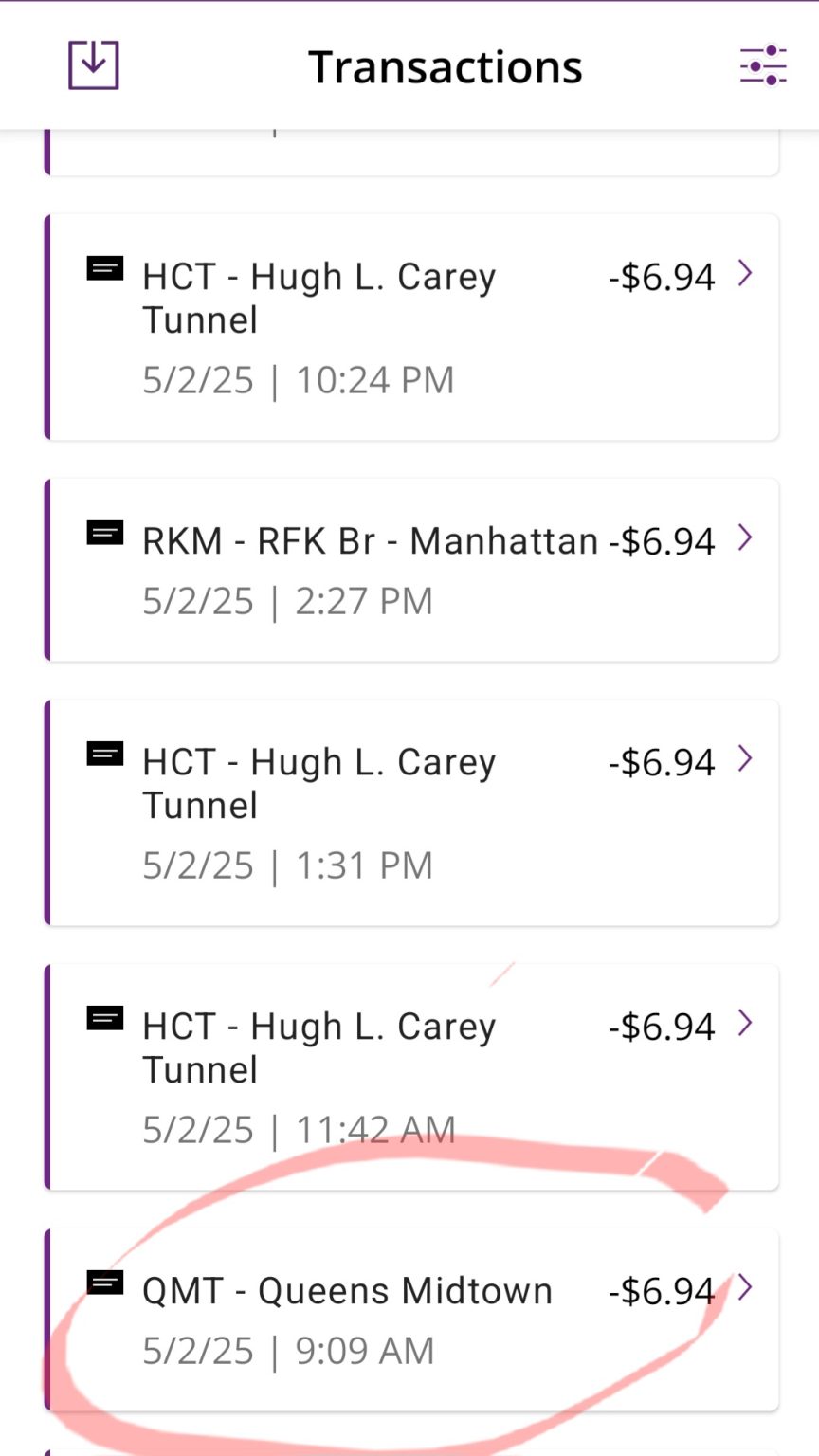Viewport: 819px width, 1456px height.
Task: Expand the RFK Br - Manhattan transaction chevron
Action: point(745,537)
